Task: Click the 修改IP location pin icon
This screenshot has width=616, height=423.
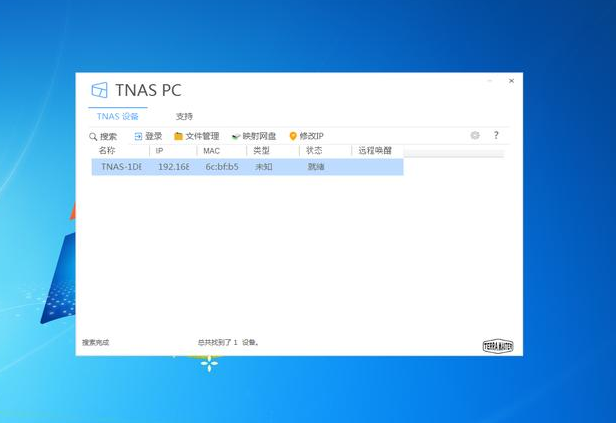Action: point(293,136)
